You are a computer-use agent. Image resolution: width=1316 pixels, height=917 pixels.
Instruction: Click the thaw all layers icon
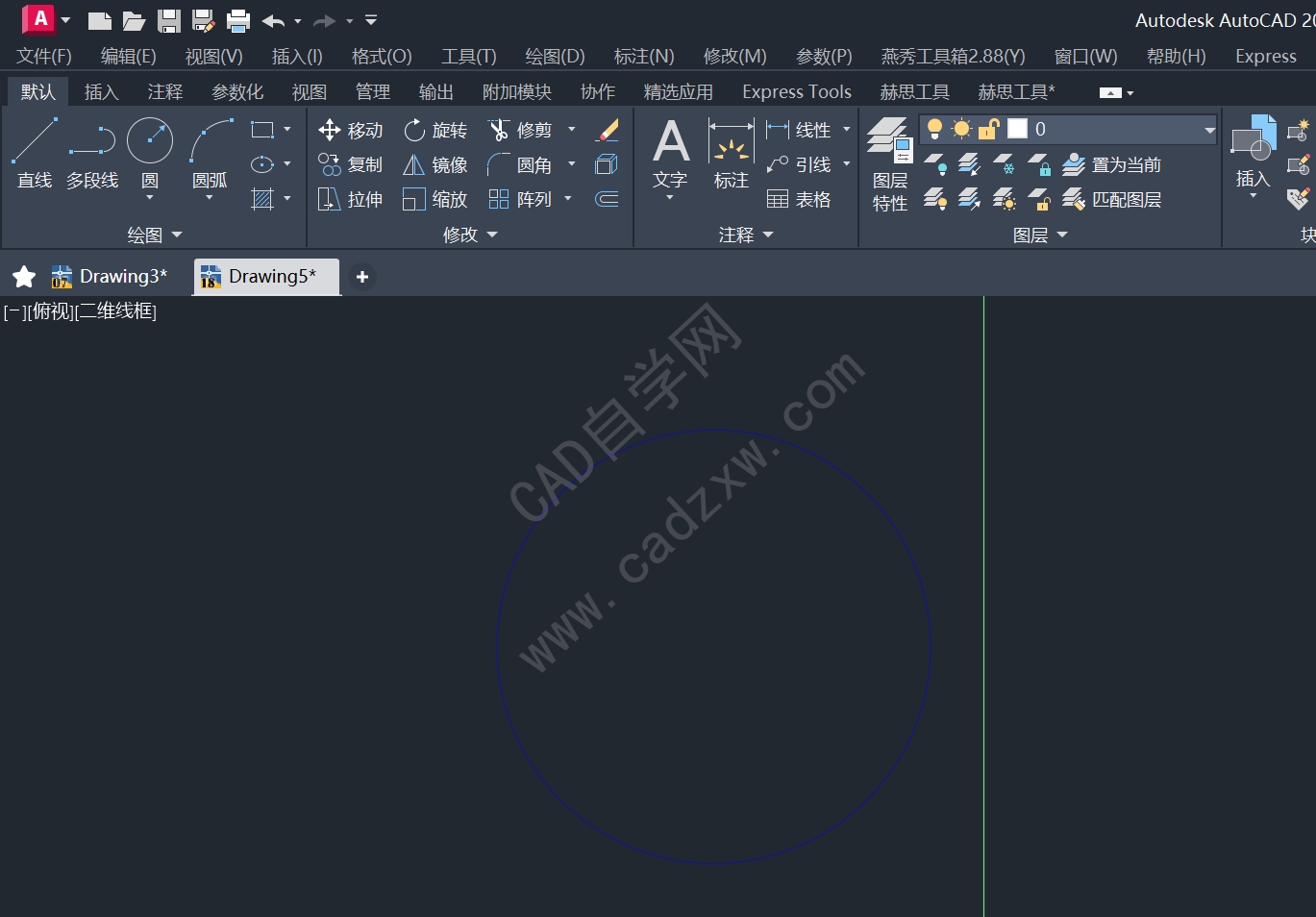tap(1005, 199)
